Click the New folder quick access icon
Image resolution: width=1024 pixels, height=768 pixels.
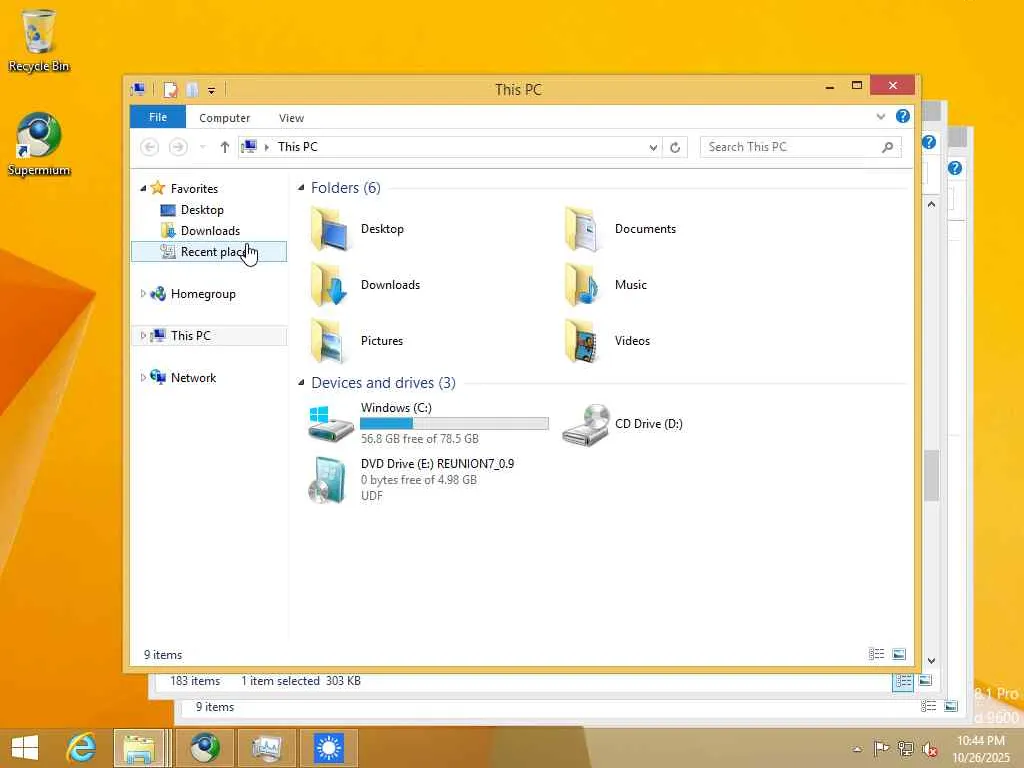click(x=192, y=89)
